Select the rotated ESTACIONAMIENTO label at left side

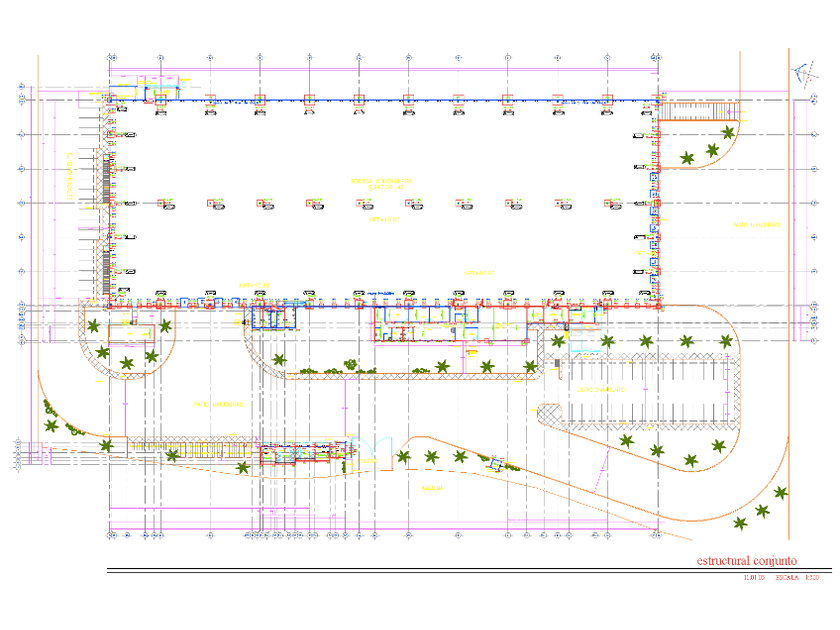coord(69,177)
